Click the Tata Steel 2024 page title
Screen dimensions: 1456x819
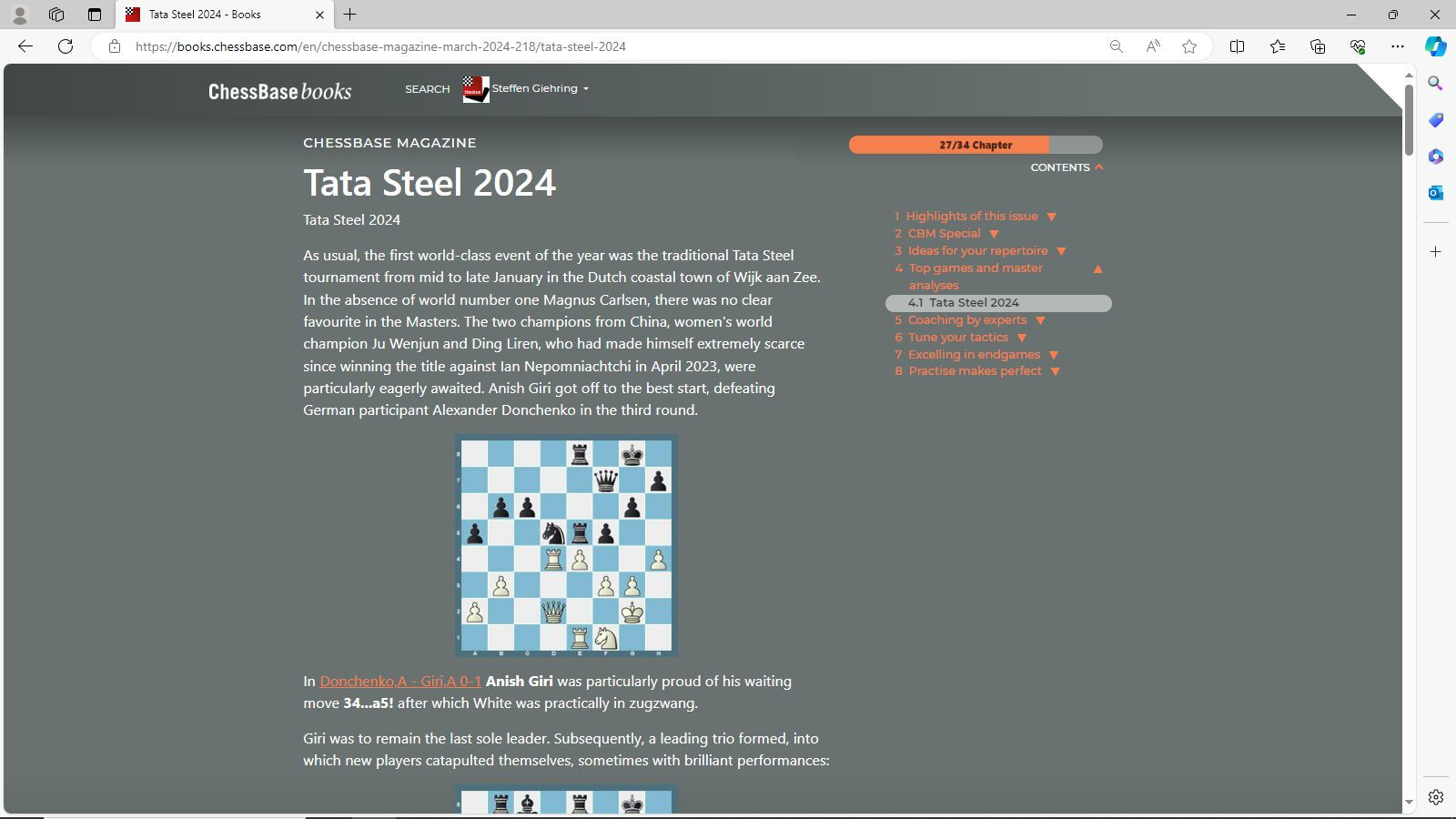coord(430,183)
